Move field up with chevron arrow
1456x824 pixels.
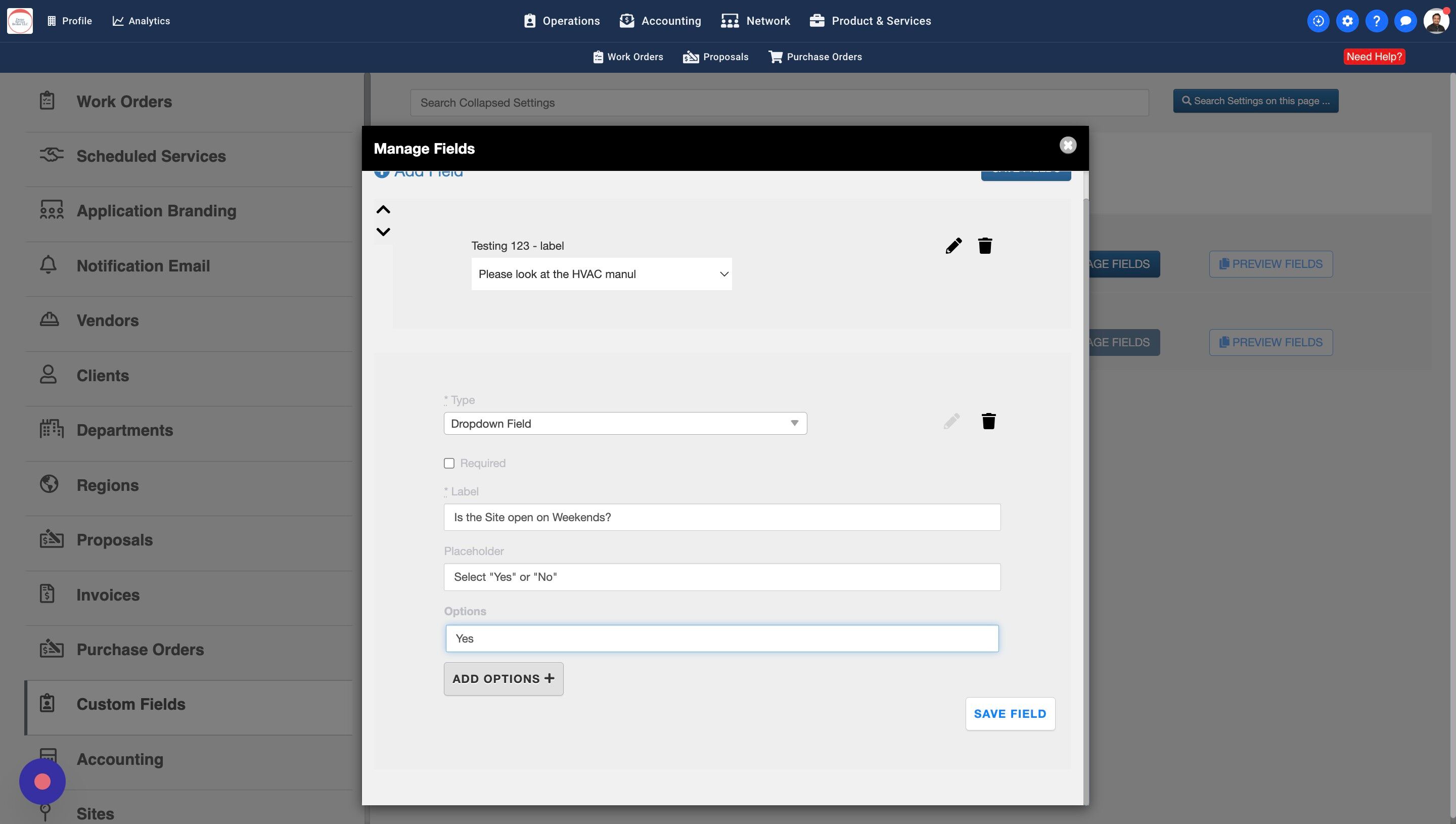[383, 210]
